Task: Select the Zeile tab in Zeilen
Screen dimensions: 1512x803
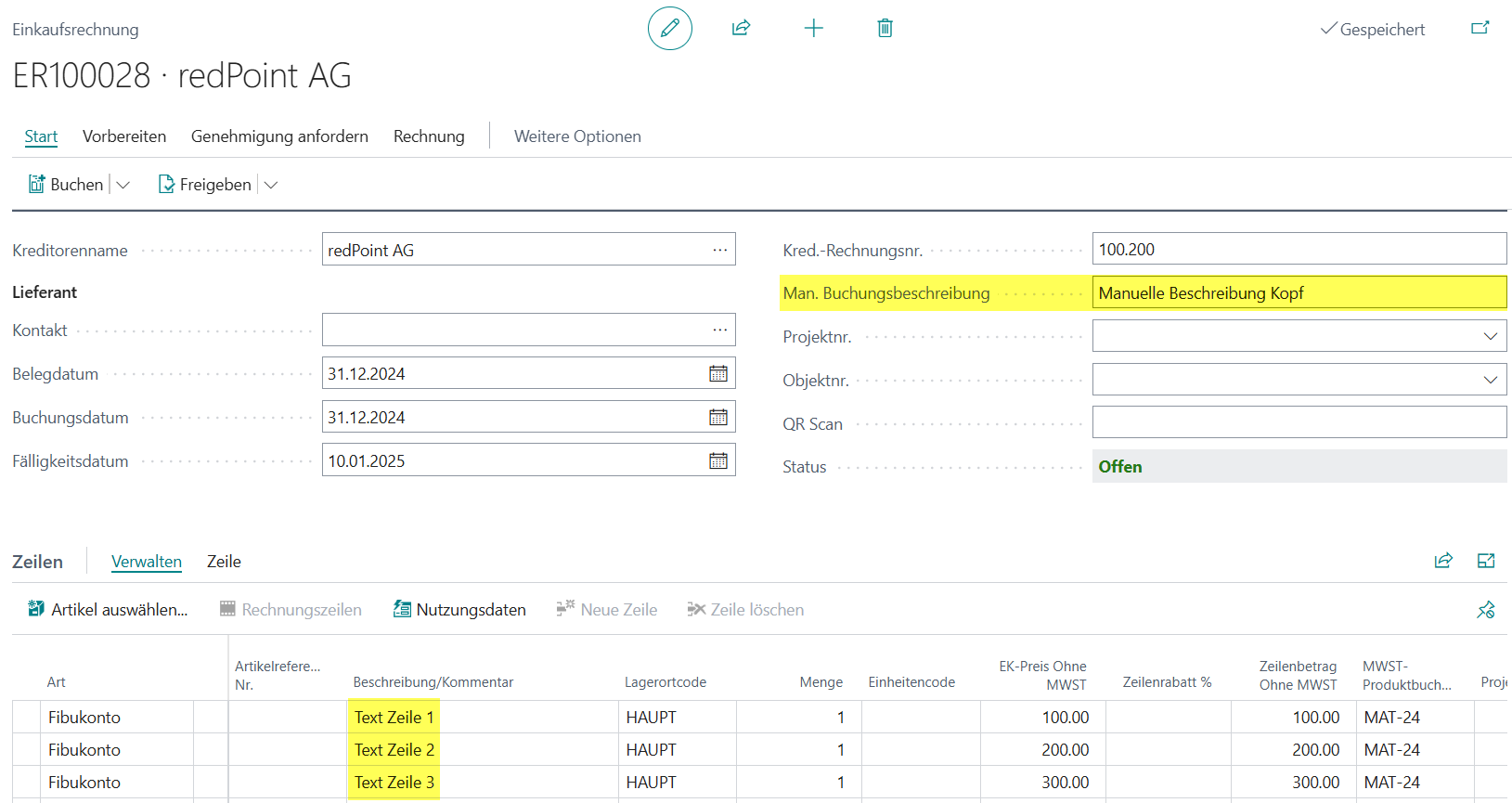Action: [x=224, y=562]
